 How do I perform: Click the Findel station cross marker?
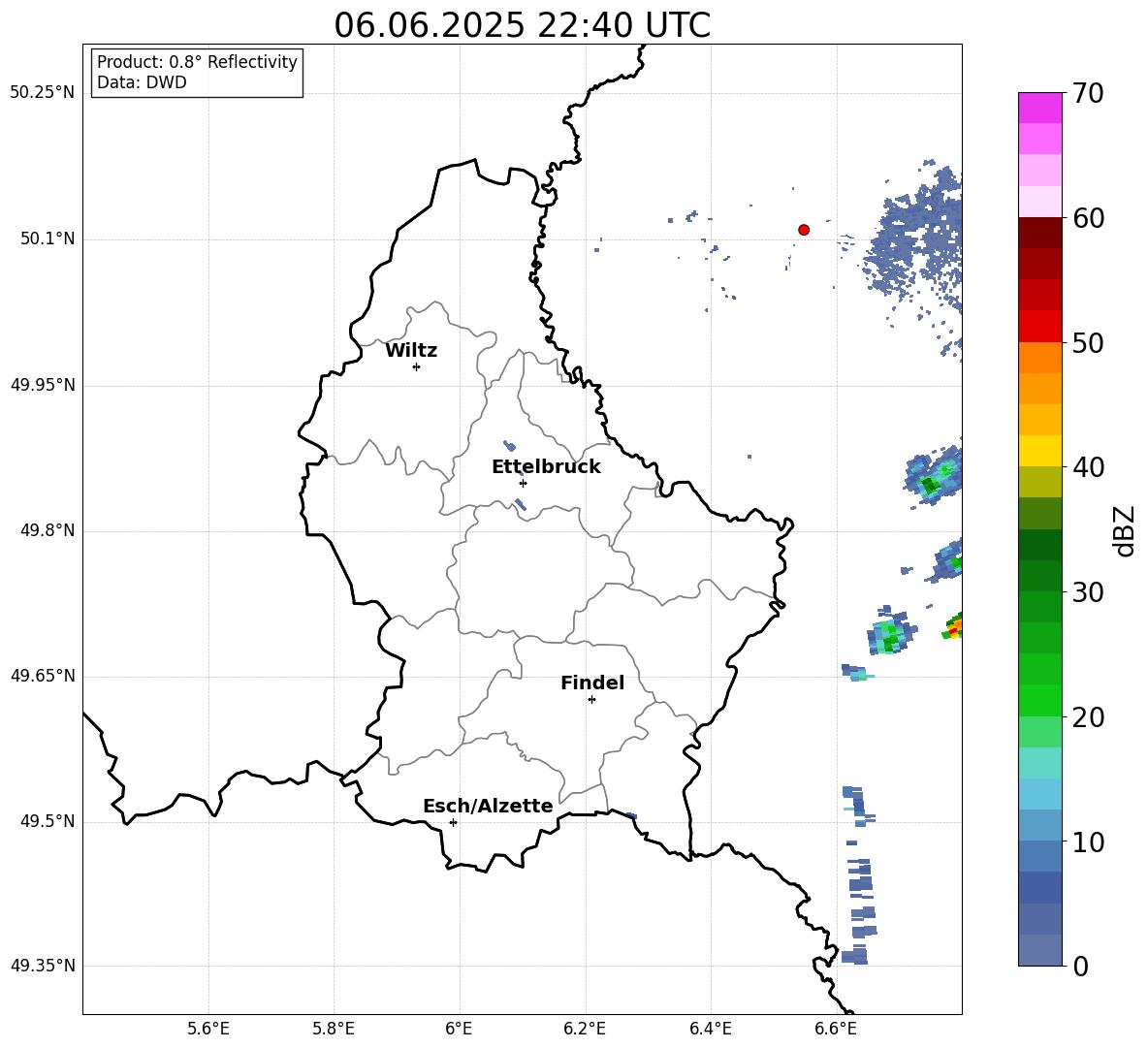click(591, 700)
